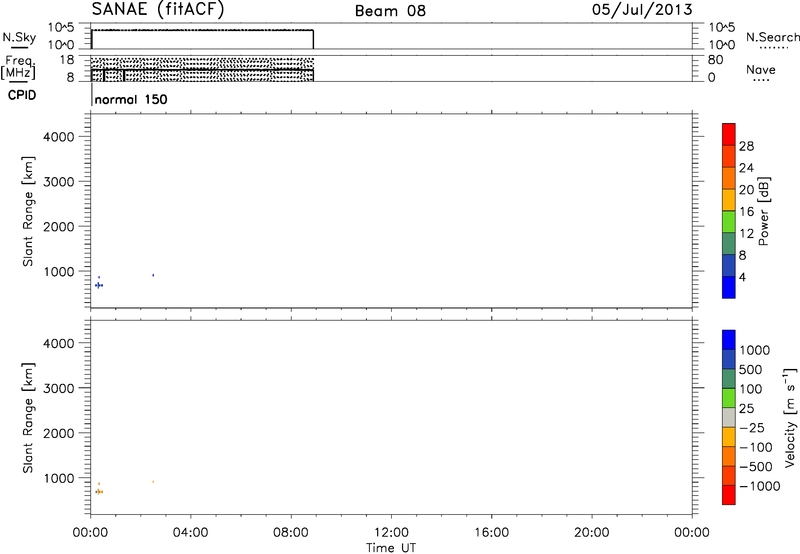Click the 2000 label on velocity panel range axis
The height and width of the screenshot is (554, 800).
point(58,433)
